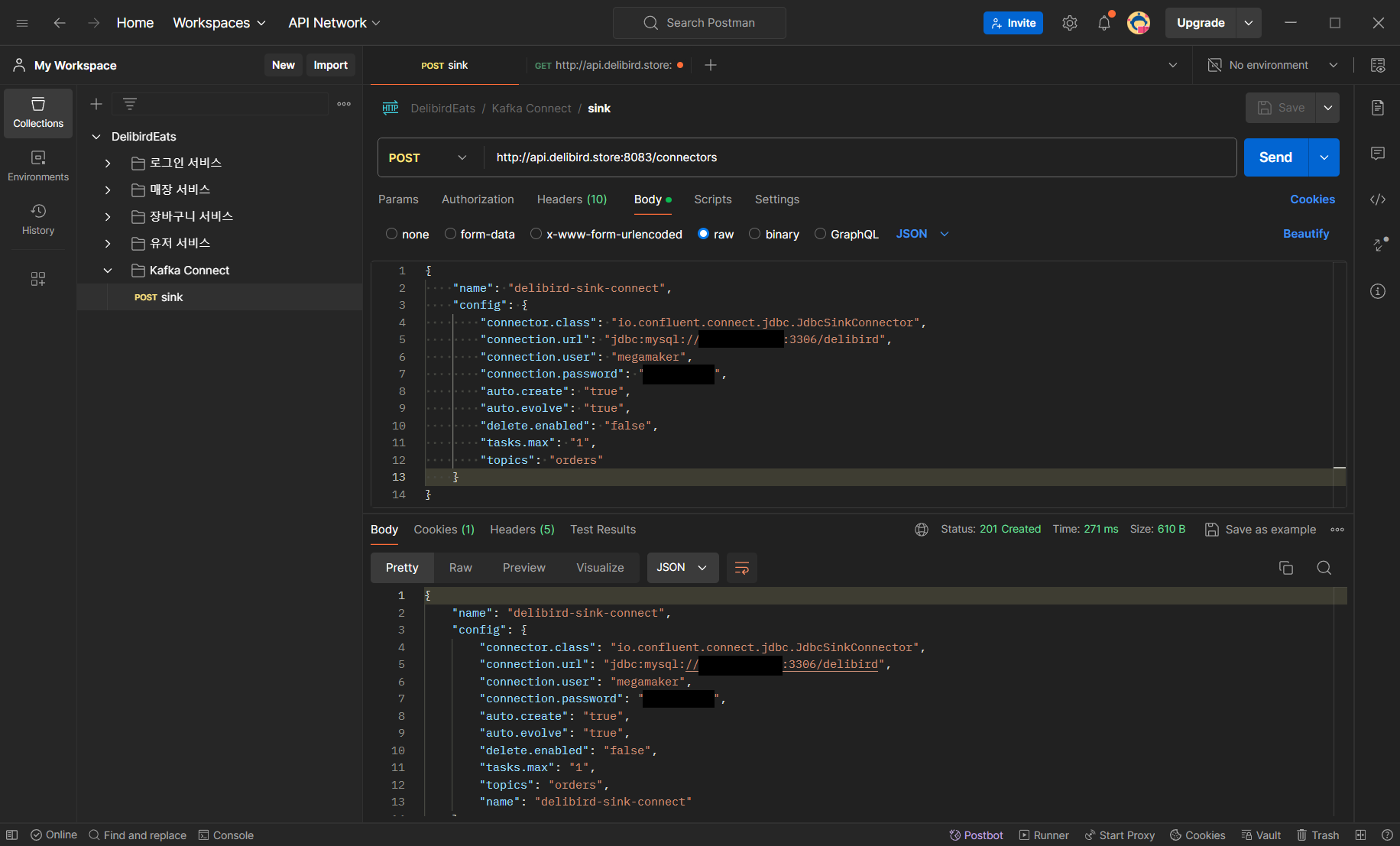1400x846 pixels.
Task: Open the response JSON format dropdown
Action: point(682,568)
